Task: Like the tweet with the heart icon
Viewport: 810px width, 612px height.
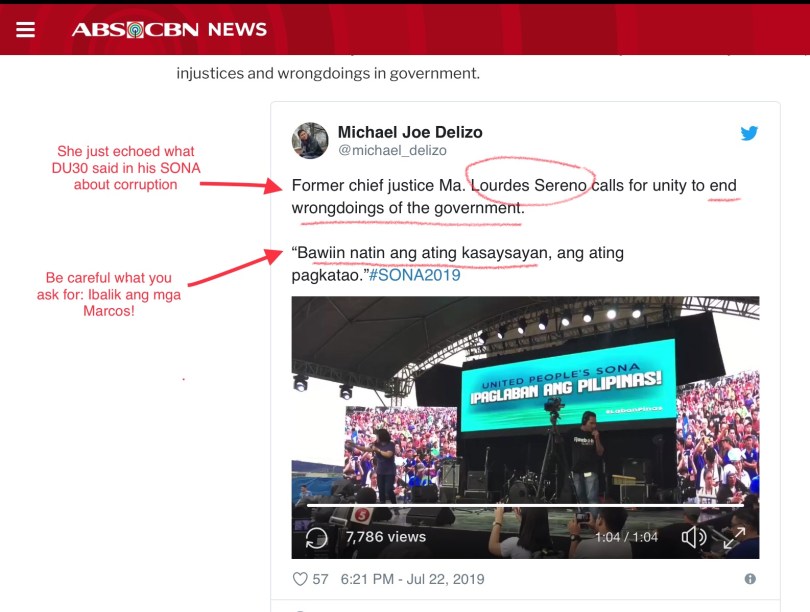Action: click(299, 579)
